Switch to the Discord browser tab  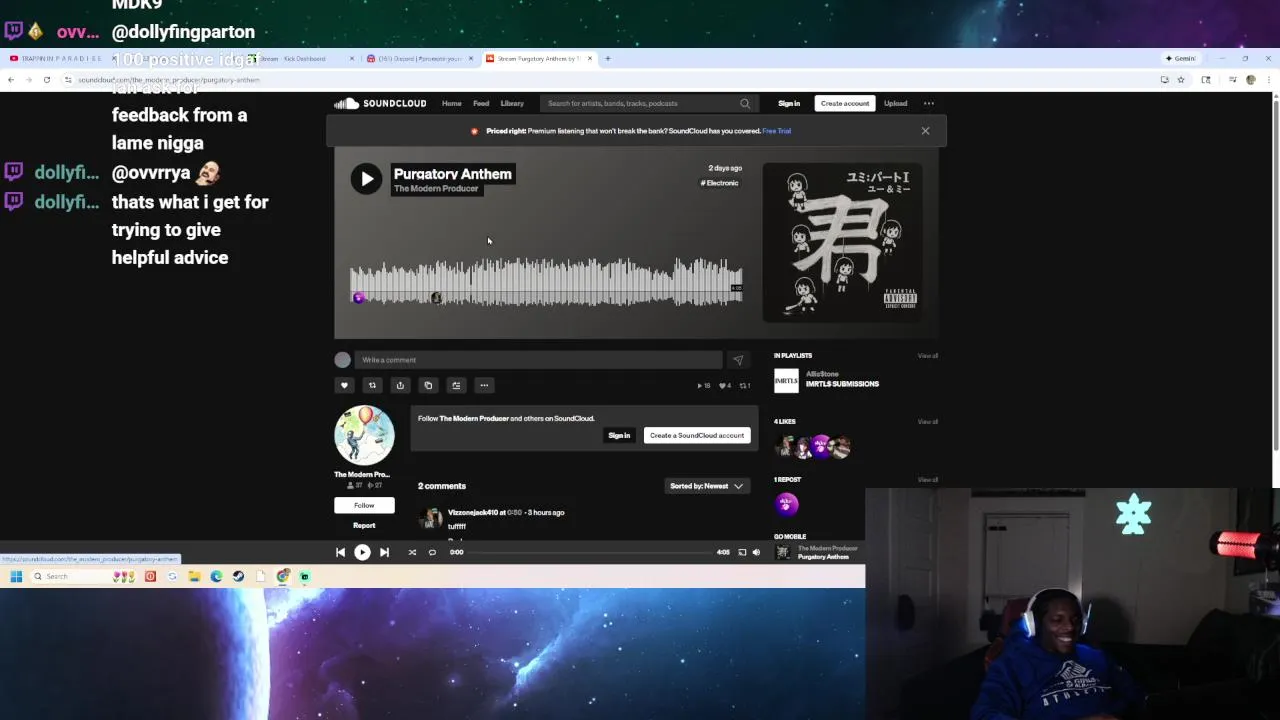pos(418,58)
